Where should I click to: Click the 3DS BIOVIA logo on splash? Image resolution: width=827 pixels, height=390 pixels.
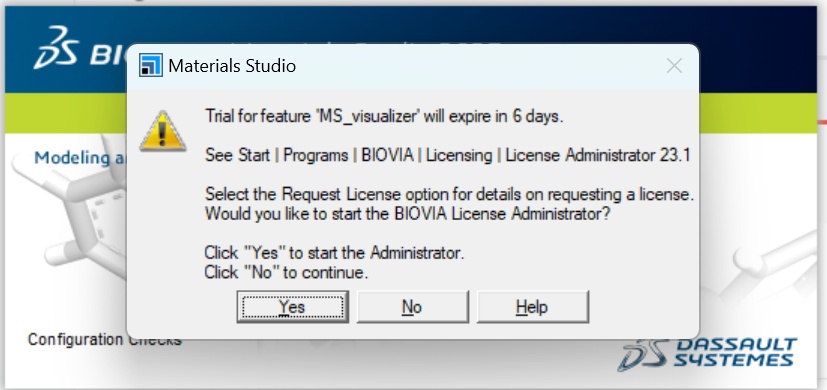point(79,49)
